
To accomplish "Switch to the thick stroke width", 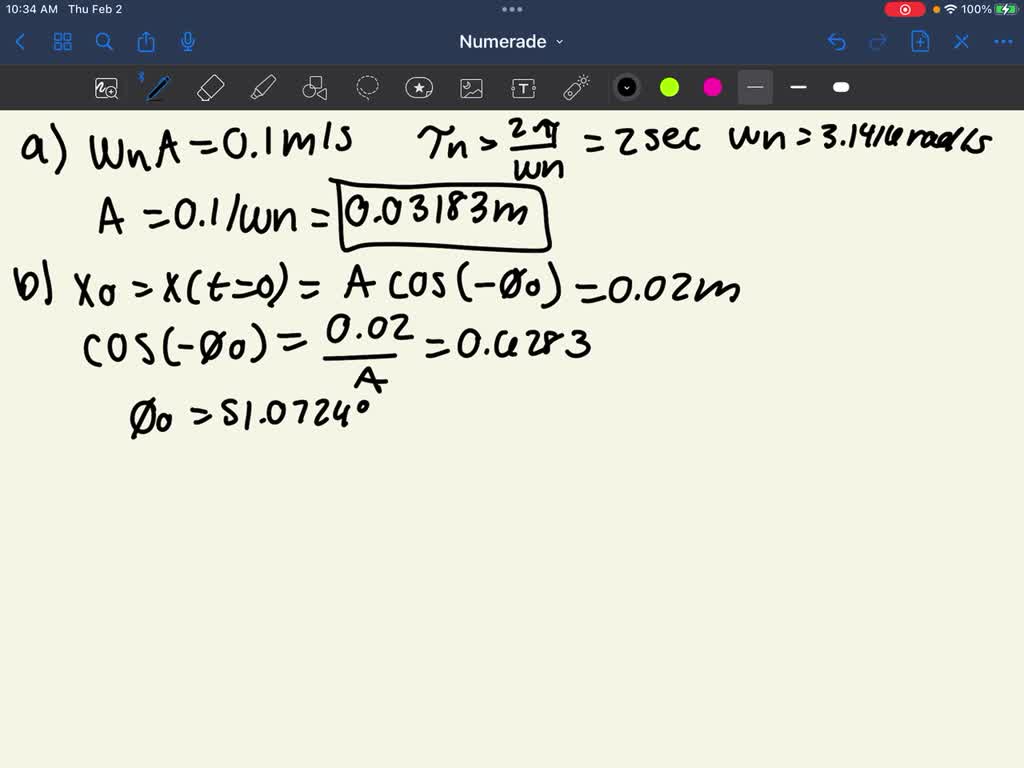I will [x=840, y=87].
